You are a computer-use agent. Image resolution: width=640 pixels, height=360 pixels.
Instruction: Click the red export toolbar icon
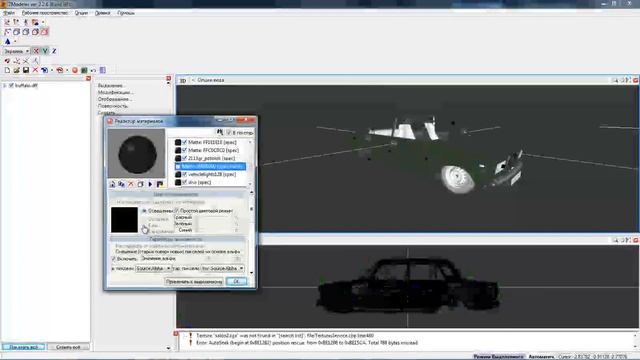(x=60, y=70)
